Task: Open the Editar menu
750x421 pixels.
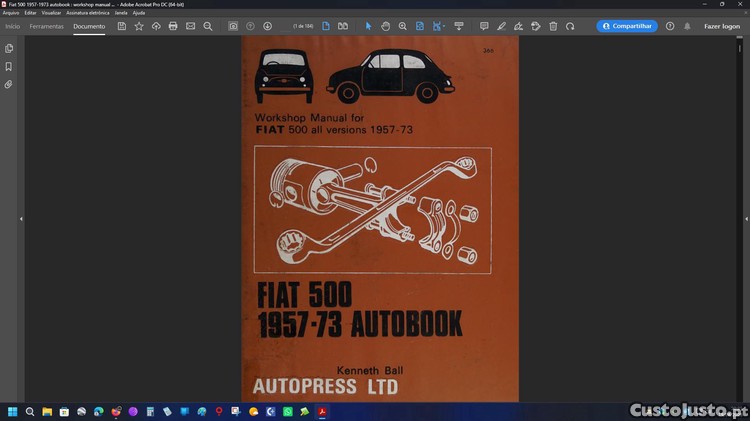Action: 30,13
